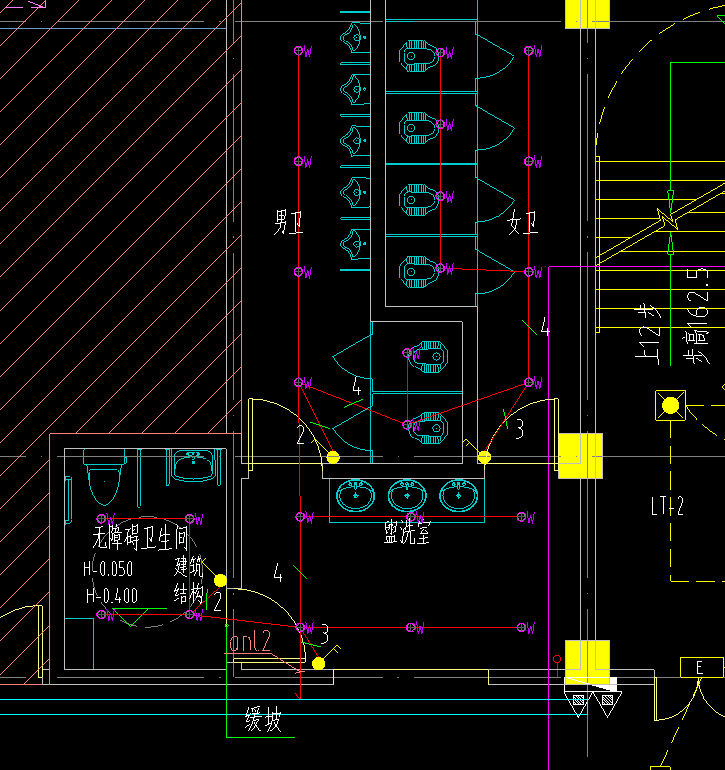Select the middle wash basin in 盥洗室
The height and width of the screenshot is (770, 725).
[407, 495]
